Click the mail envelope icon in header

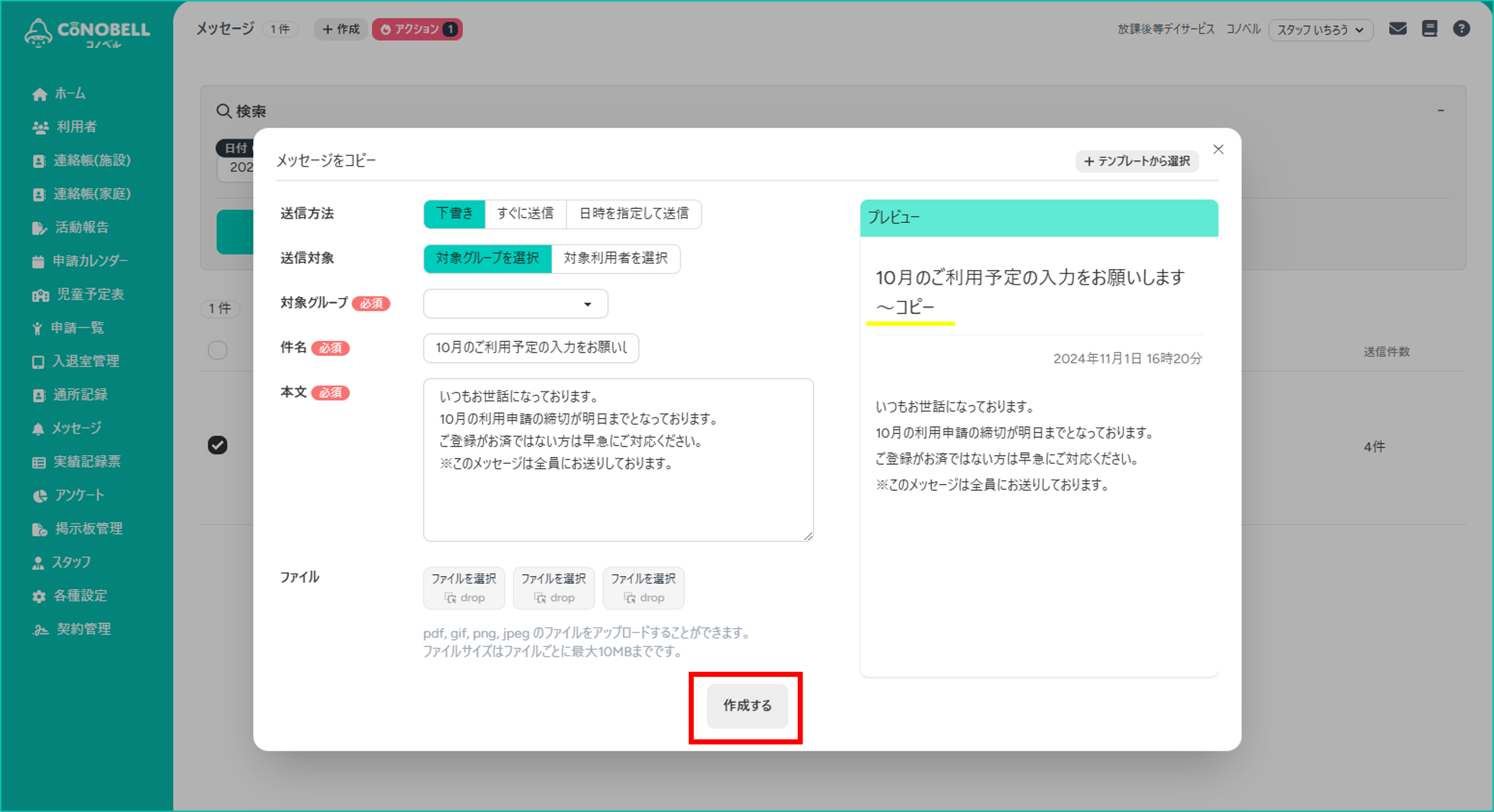click(x=1398, y=28)
